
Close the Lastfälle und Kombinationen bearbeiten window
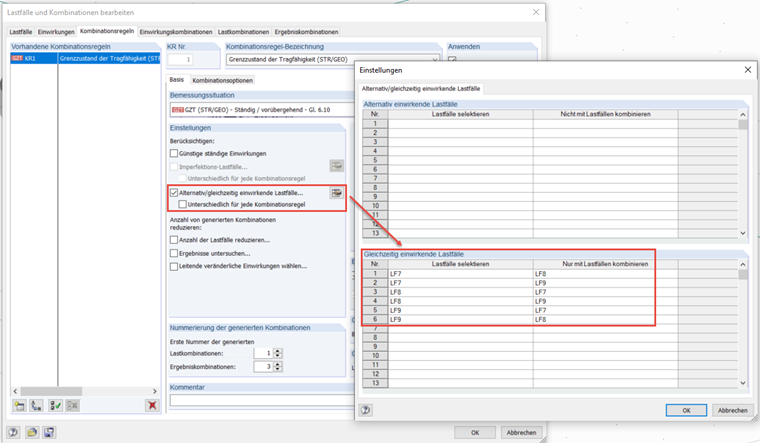[536, 12]
